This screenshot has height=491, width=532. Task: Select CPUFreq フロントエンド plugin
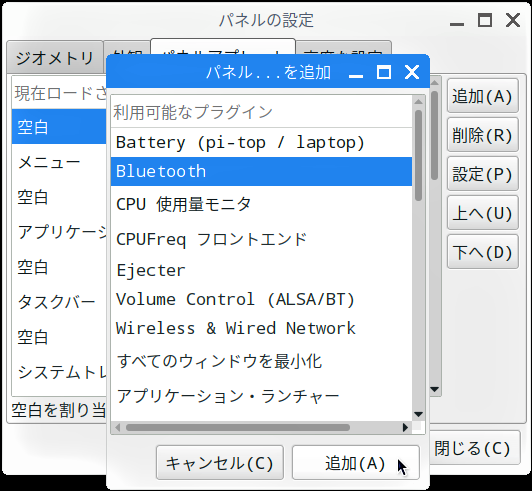(261, 239)
